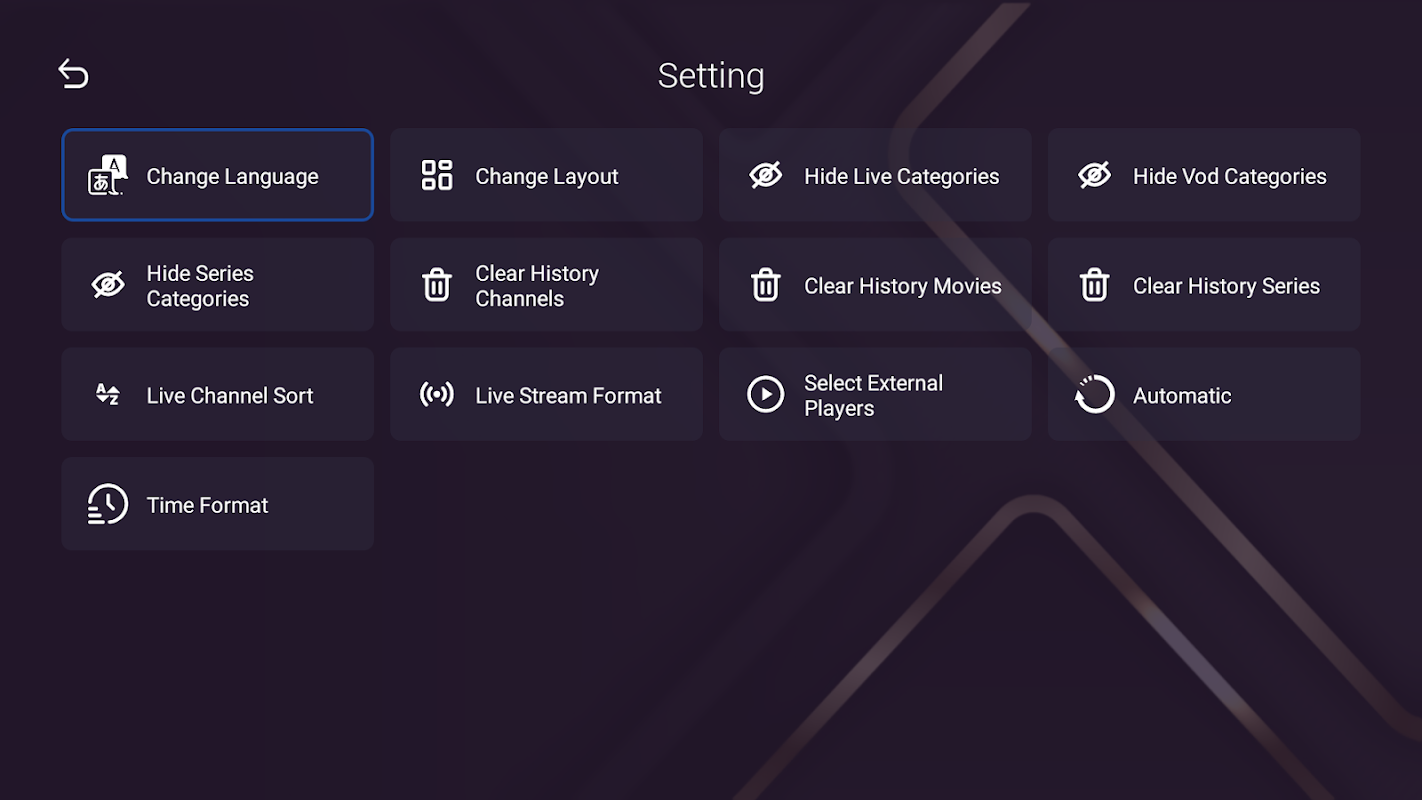The height and width of the screenshot is (800, 1422).
Task: Click the broadcast signal icon
Action: (437, 394)
